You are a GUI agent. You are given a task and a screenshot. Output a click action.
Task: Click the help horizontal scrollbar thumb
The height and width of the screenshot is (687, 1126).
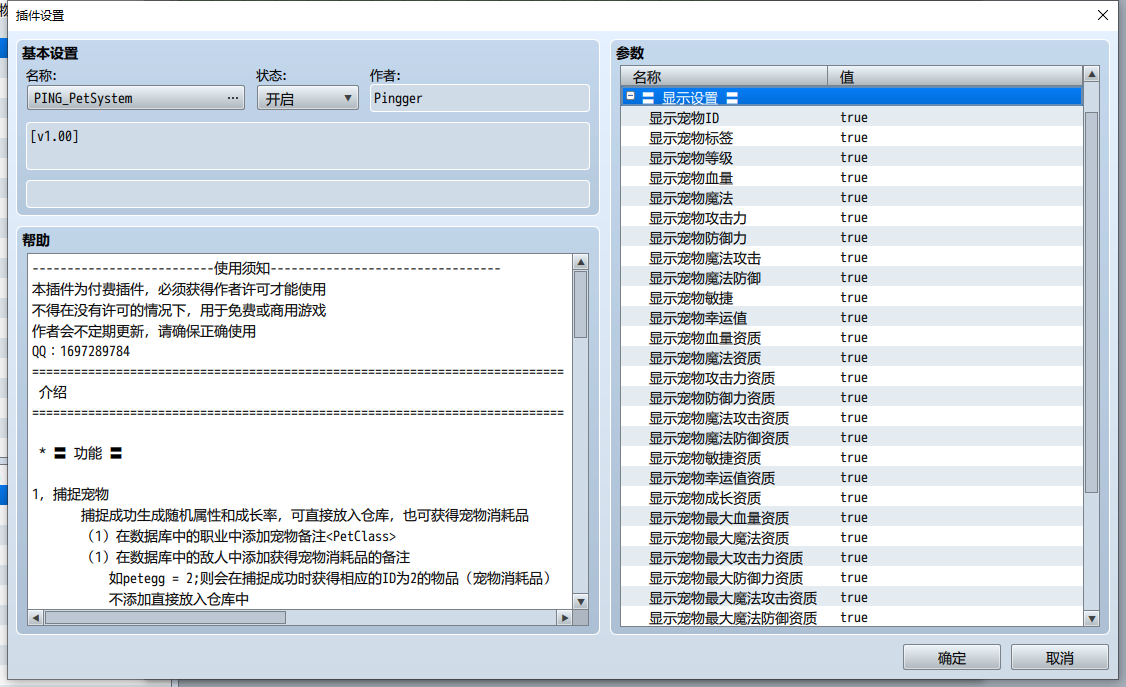[165, 617]
